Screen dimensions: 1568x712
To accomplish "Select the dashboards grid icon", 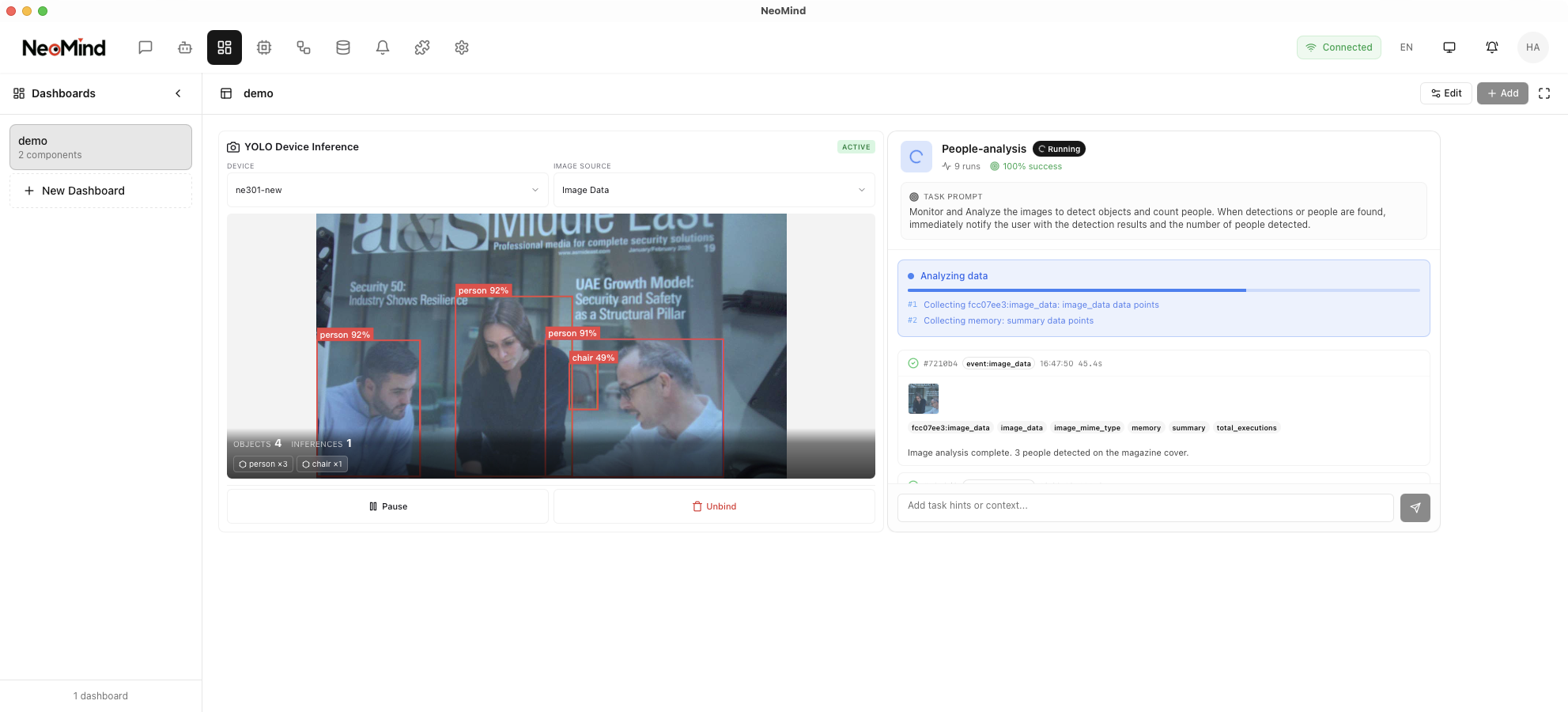I will click(225, 47).
